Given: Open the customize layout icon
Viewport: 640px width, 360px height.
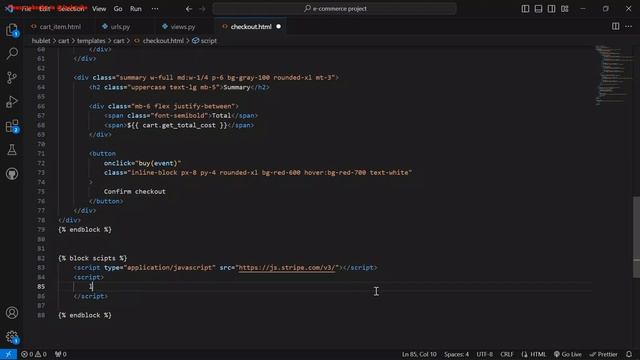Looking at the screenshot, I should pos(564,9).
